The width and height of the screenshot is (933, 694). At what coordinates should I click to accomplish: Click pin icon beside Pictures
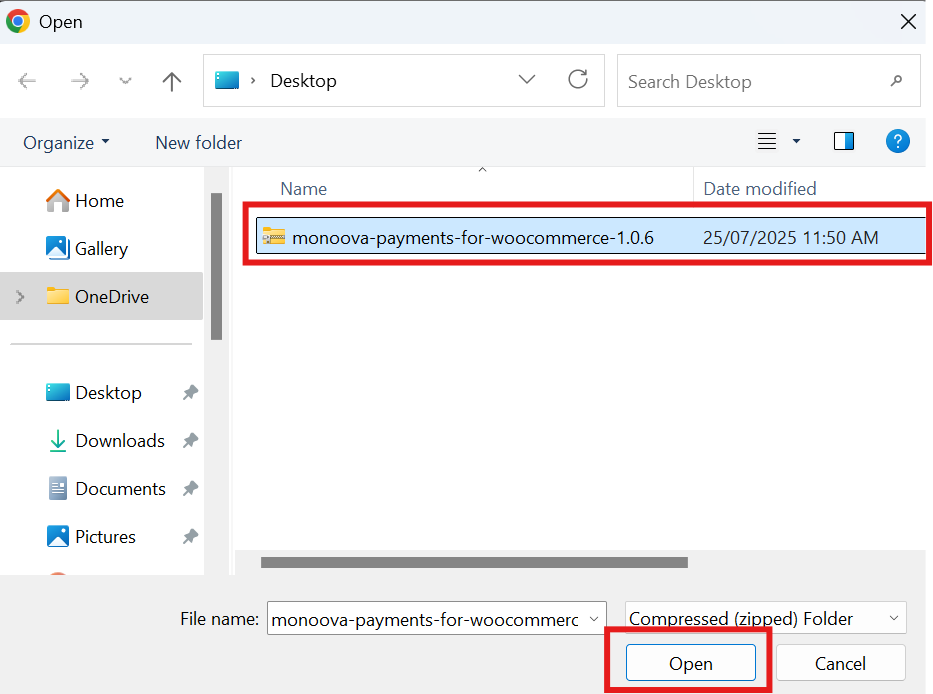tap(190, 536)
